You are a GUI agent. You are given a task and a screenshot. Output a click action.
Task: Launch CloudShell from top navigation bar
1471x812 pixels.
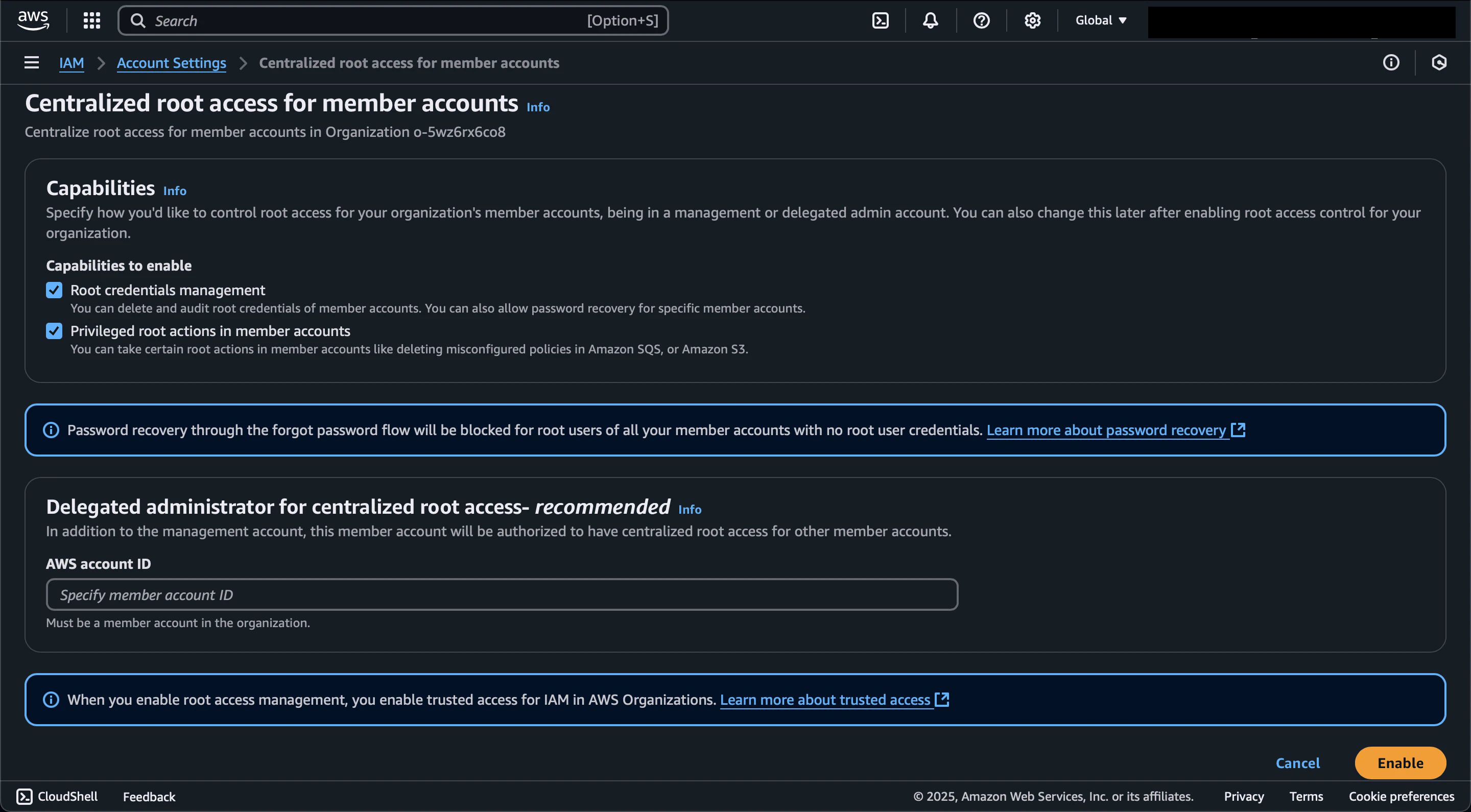[x=880, y=20]
